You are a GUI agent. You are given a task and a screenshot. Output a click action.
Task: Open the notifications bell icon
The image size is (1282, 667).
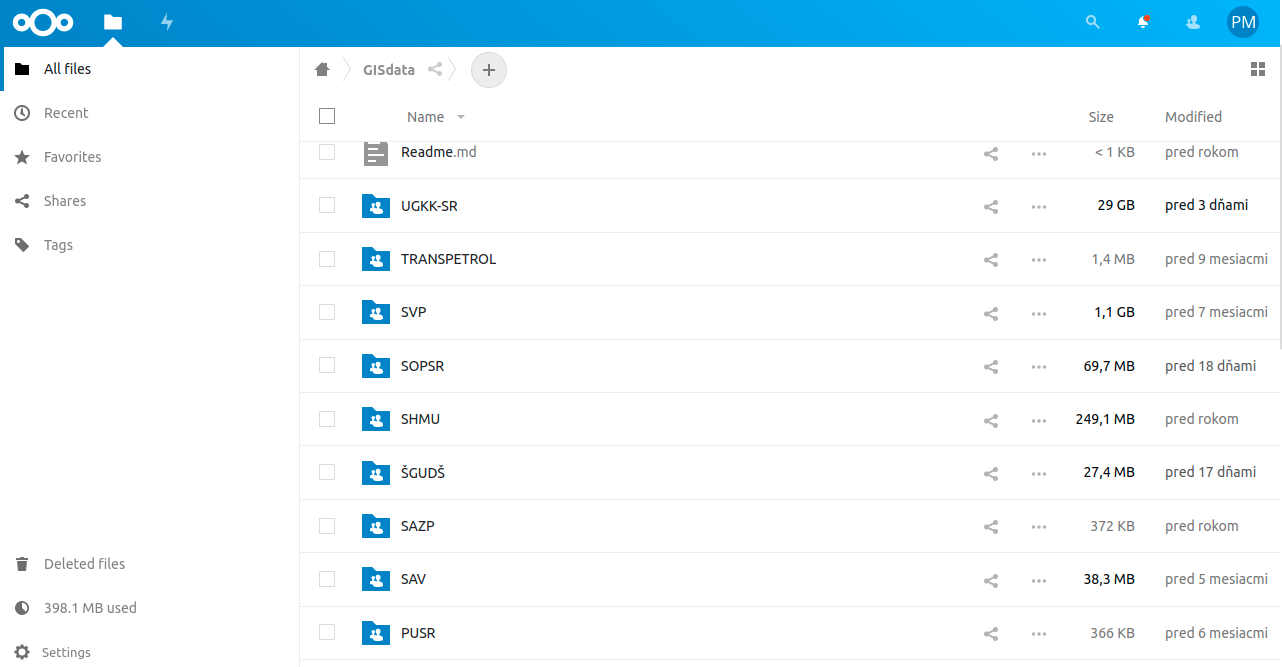1143,22
